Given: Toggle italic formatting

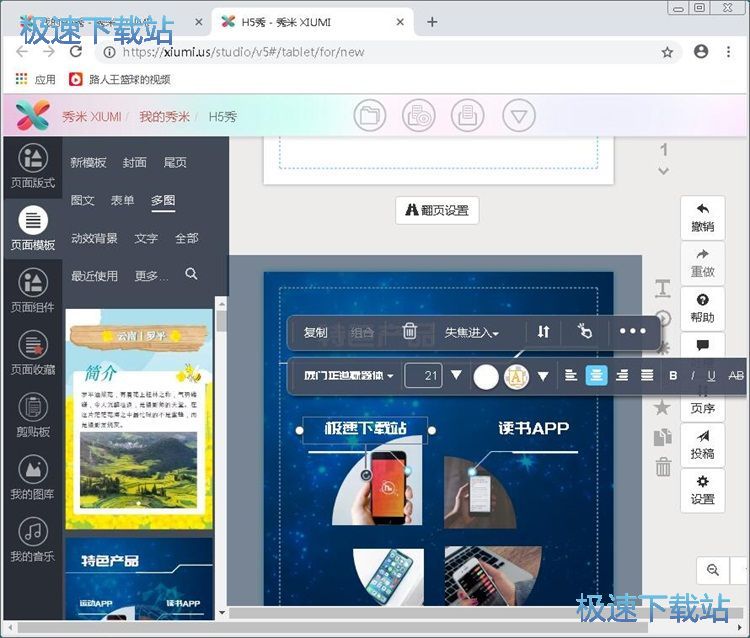Looking at the screenshot, I should point(693,376).
